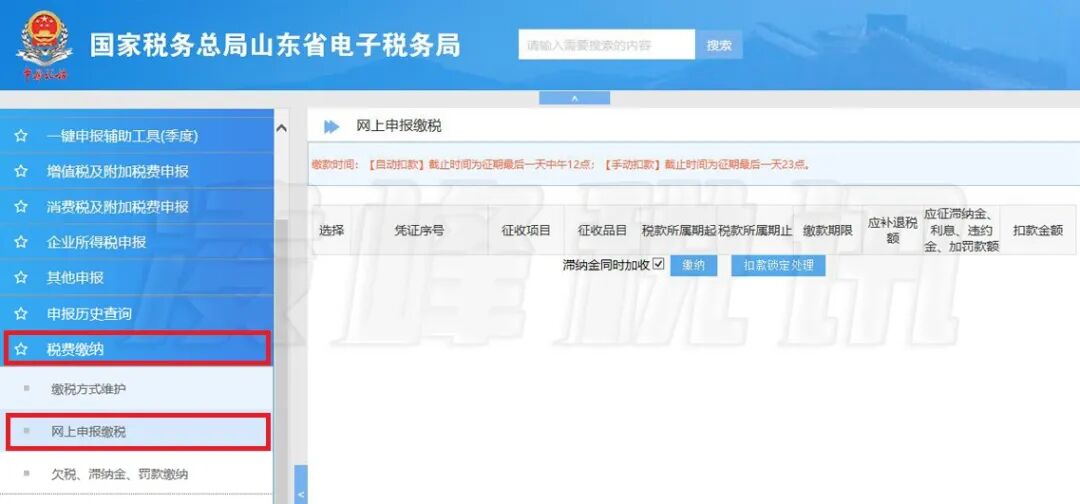The width and height of the screenshot is (1080, 504).
Task: Click the 缴款时间 deadline notice text
Action: 560,165
